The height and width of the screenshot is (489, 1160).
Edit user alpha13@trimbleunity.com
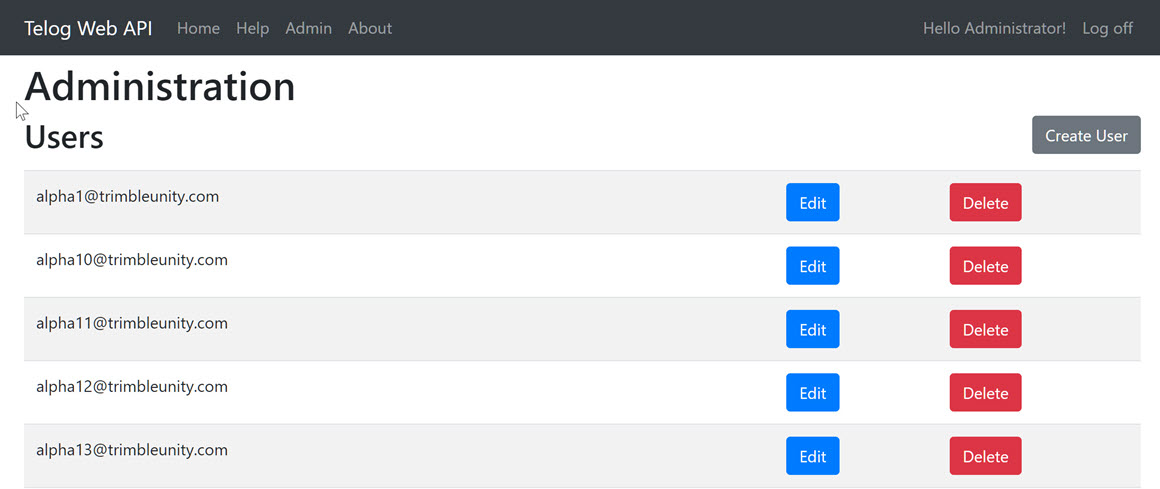tap(812, 456)
